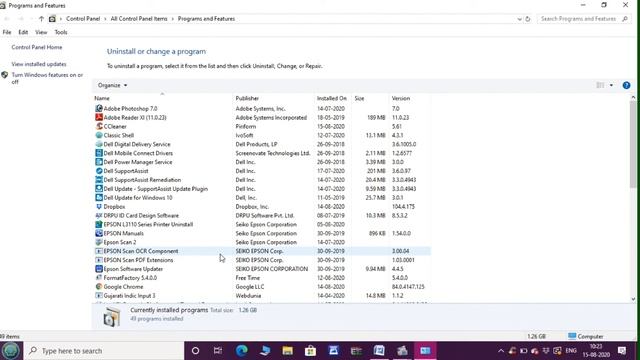Click the search magnifier in Search Programs box
The height and width of the screenshot is (360, 640).
(625, 19)
